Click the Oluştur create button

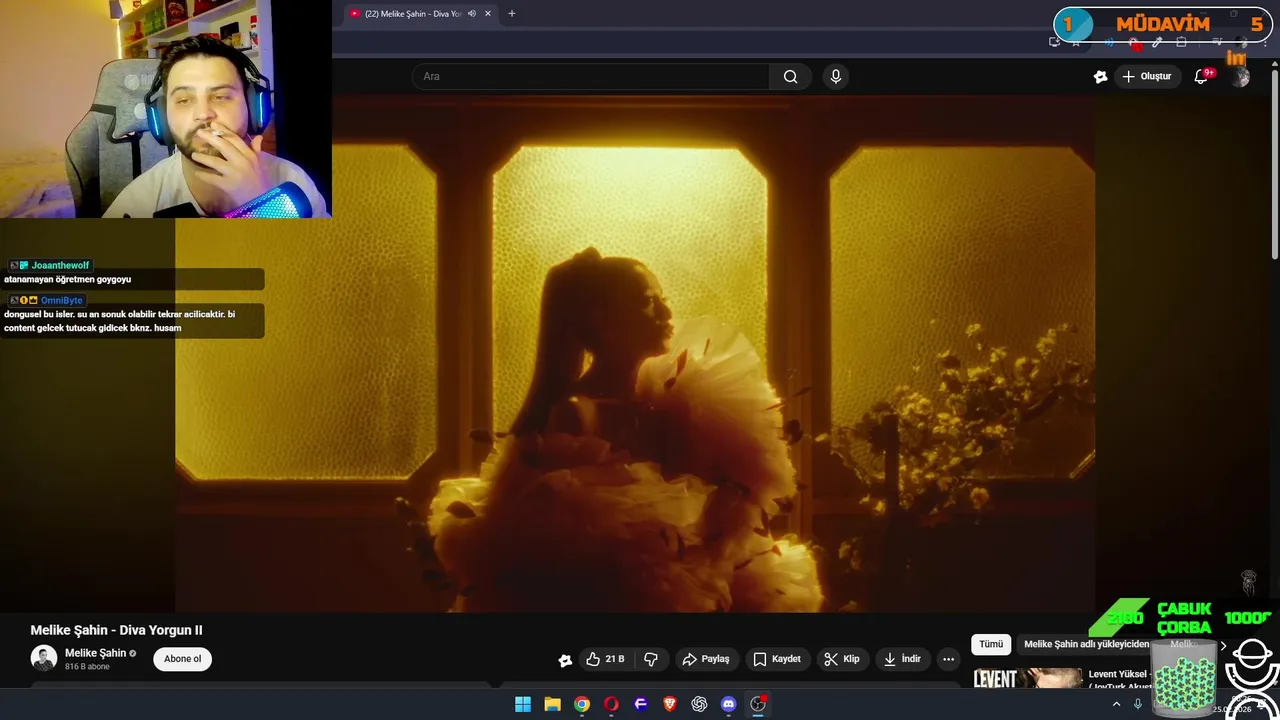[1146, 76]
